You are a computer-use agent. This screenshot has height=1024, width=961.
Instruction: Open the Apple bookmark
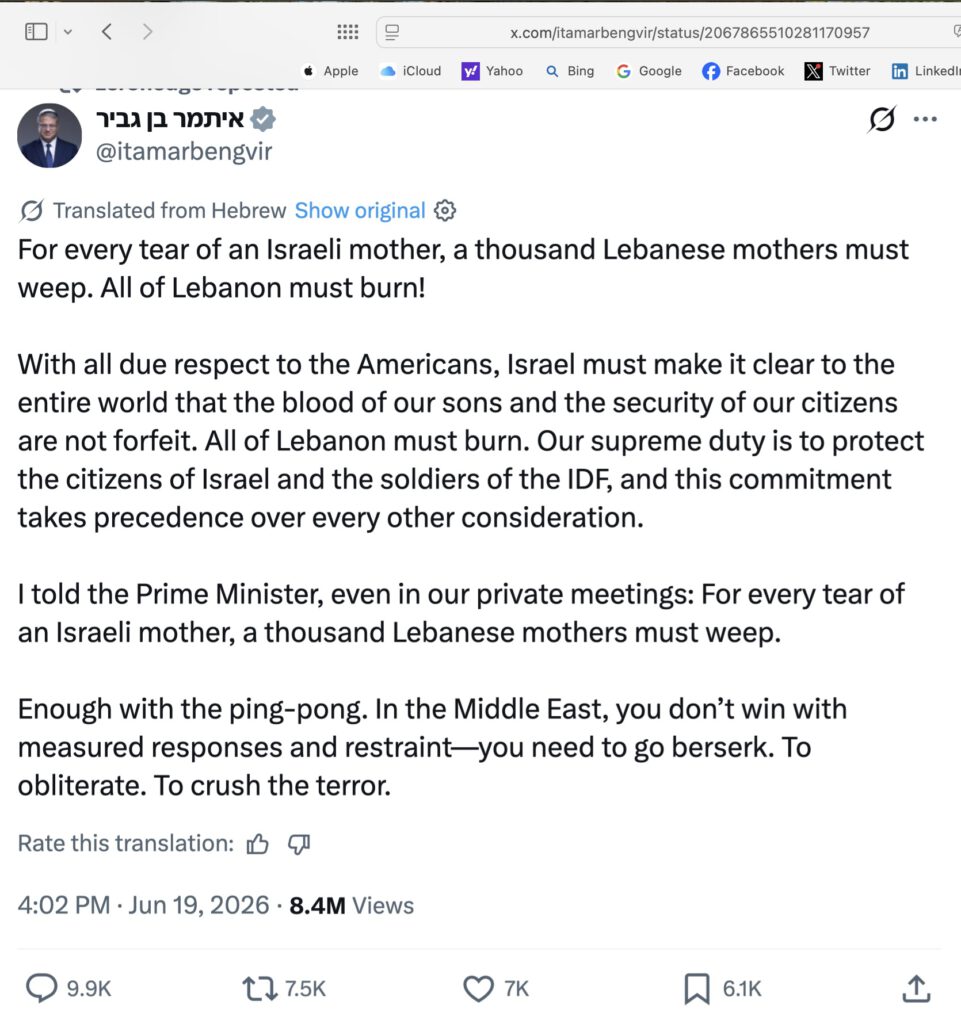(x=330, y=71)
